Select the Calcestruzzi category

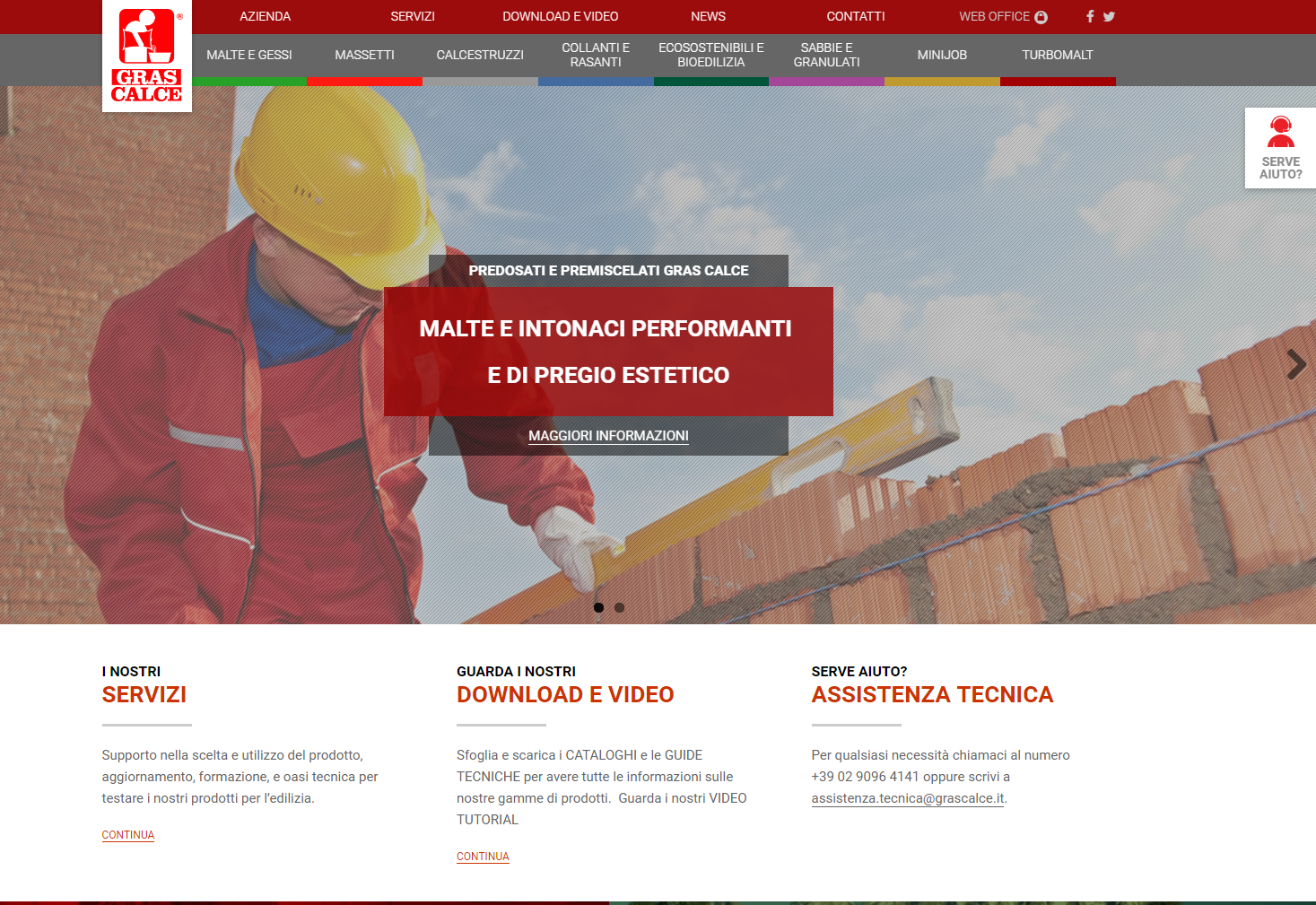(480, 55)
